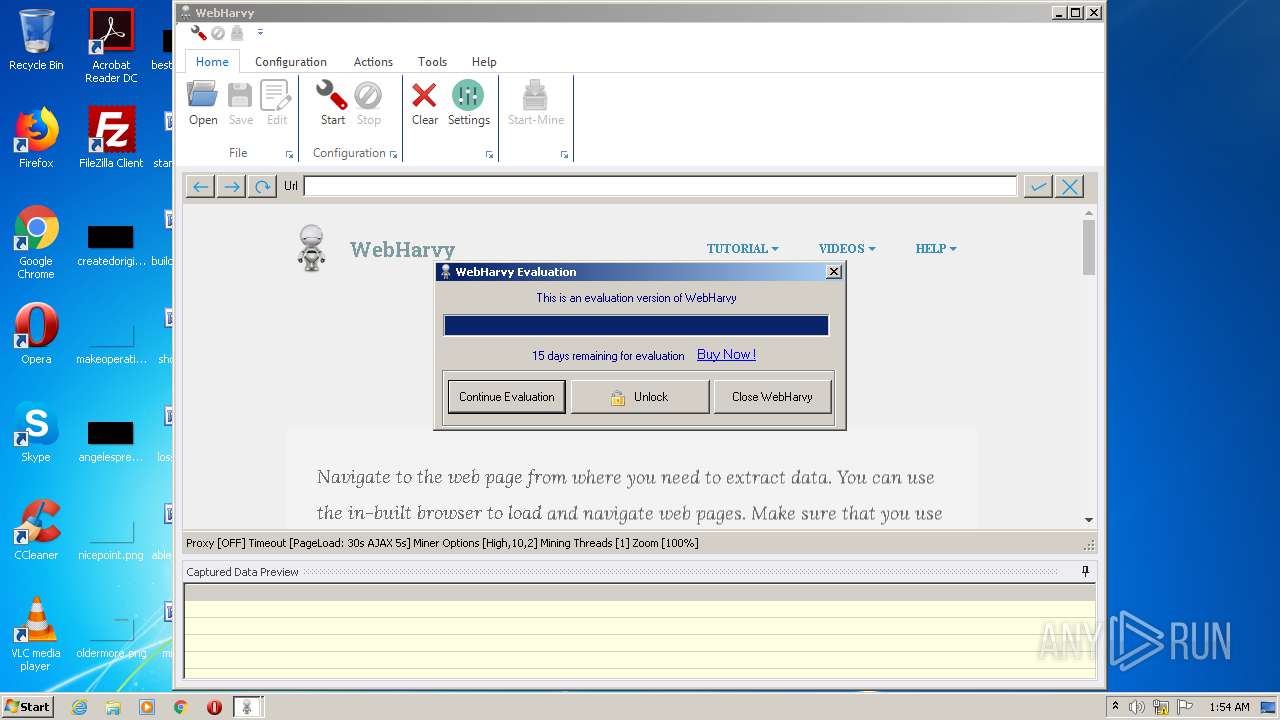Viewport: 1280px width, 720px height.
Task: Go back with the browser back arrow
Action: point(200,187)
